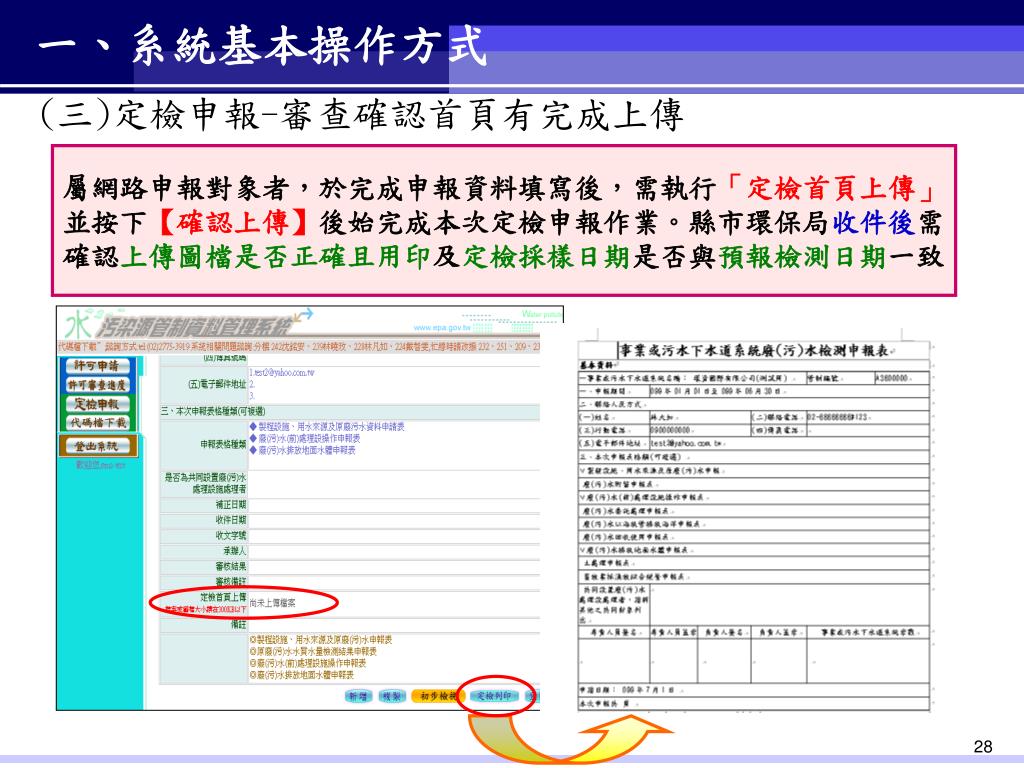Image resolution: width=1024 pixels, height=768 pixels.
Task: Click the (五)電子郵件地址 label
Action: pos(217,384)
